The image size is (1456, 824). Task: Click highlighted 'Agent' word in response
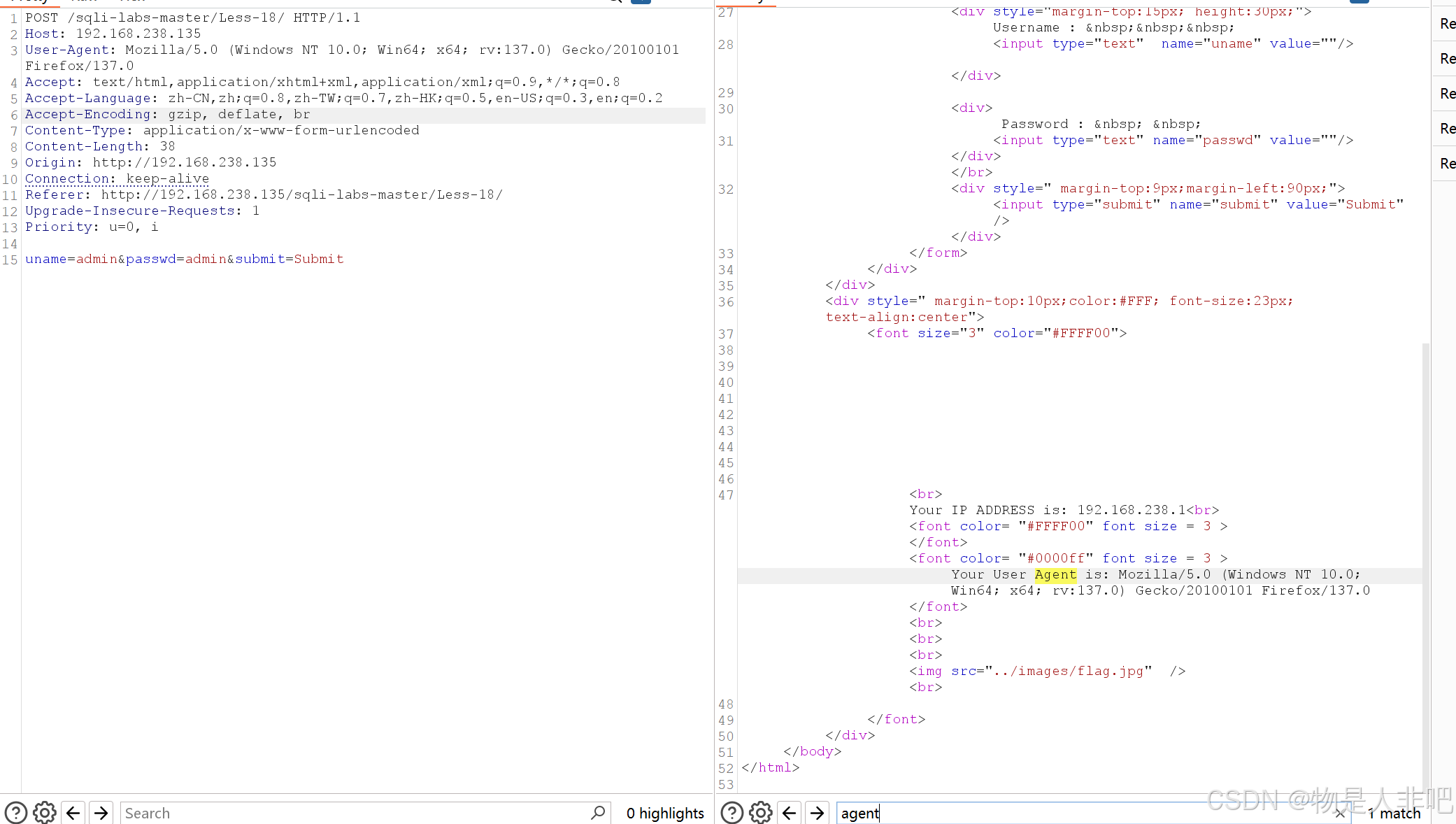pyautogui.click(x=1055, y=574)
